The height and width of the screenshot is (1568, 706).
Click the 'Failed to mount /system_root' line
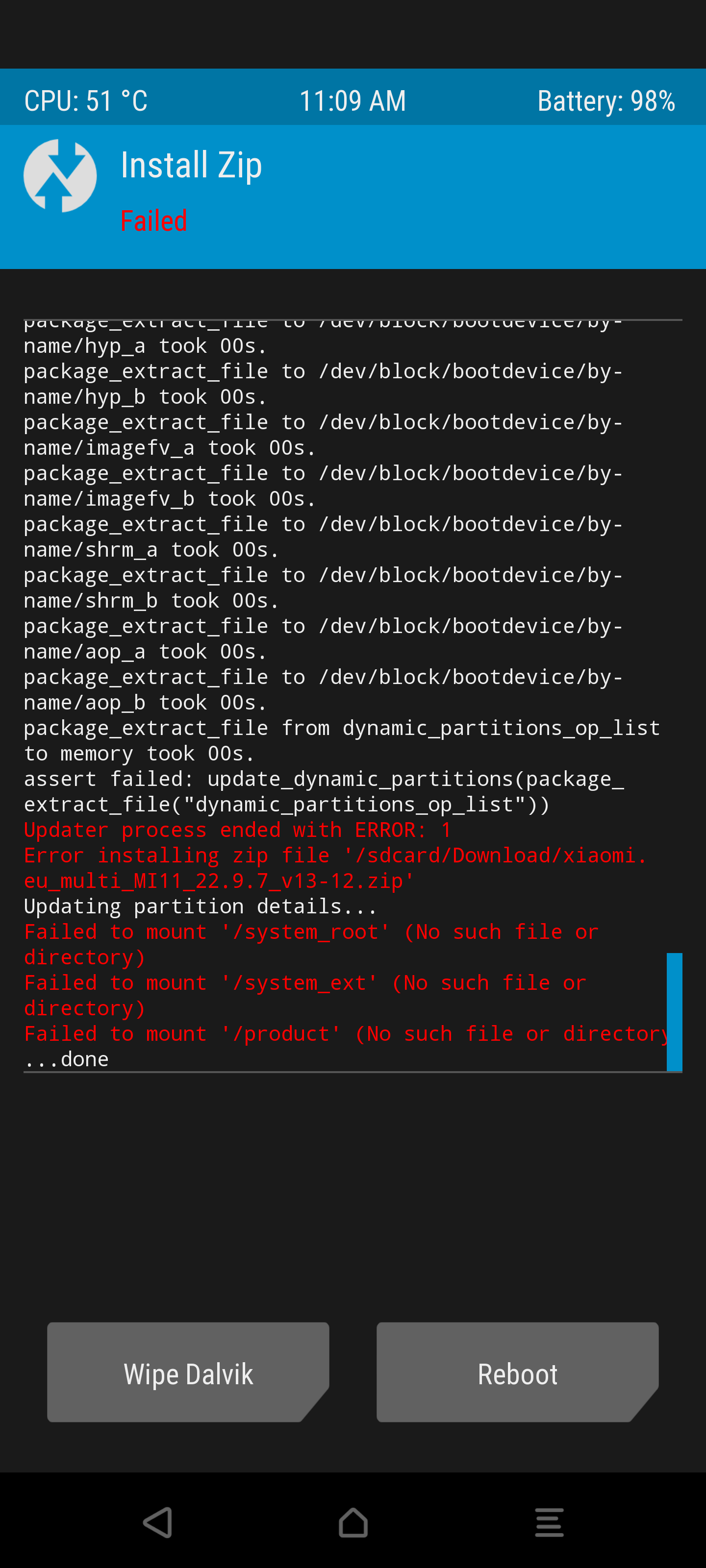(x=311, y=944)
